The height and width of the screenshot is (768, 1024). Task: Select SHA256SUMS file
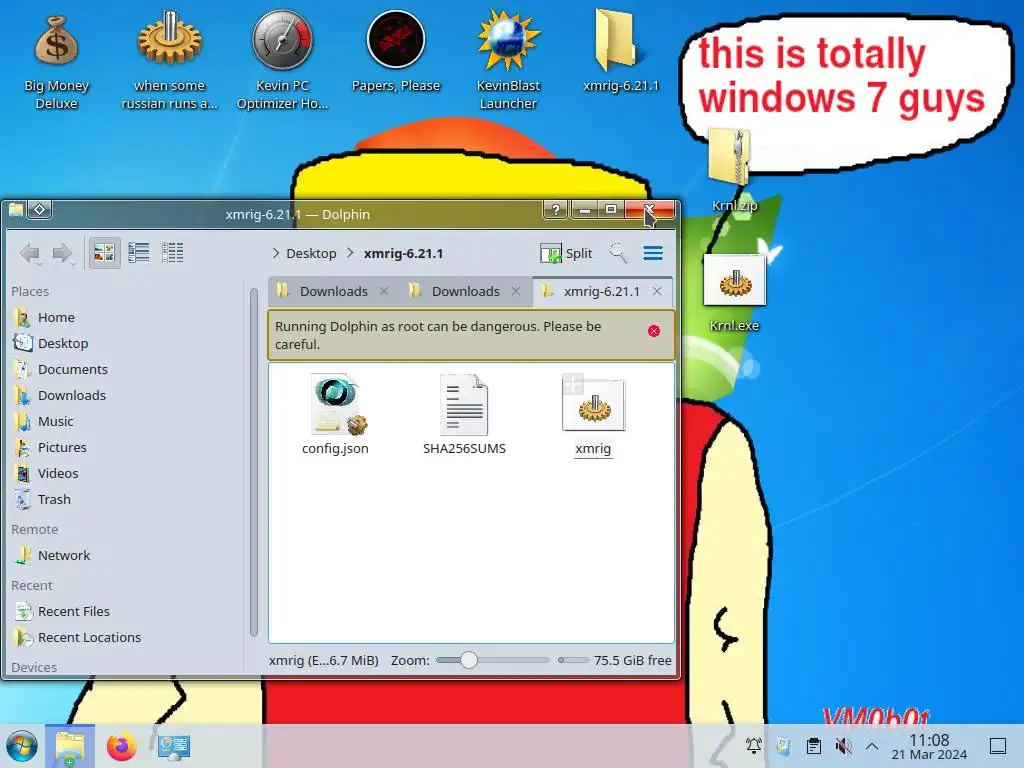point(464,414)
